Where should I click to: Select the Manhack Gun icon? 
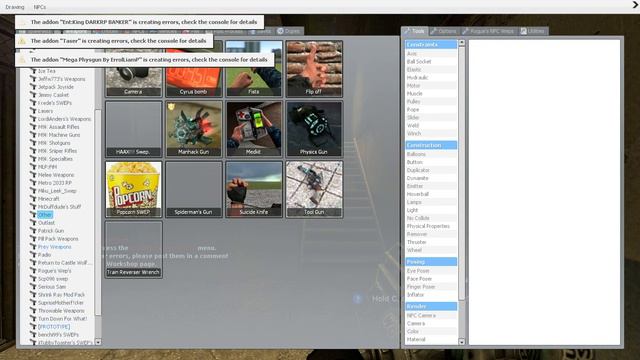point(193,129)
